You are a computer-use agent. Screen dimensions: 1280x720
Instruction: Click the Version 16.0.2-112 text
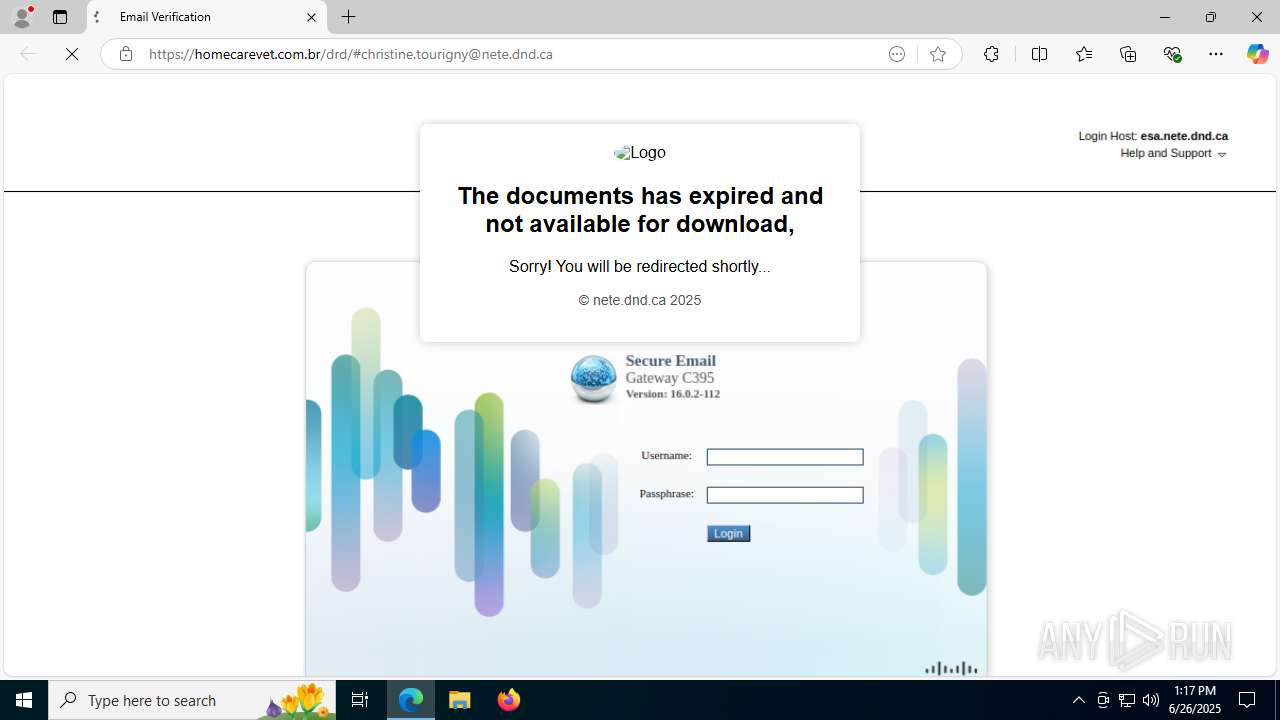[673, 394]
